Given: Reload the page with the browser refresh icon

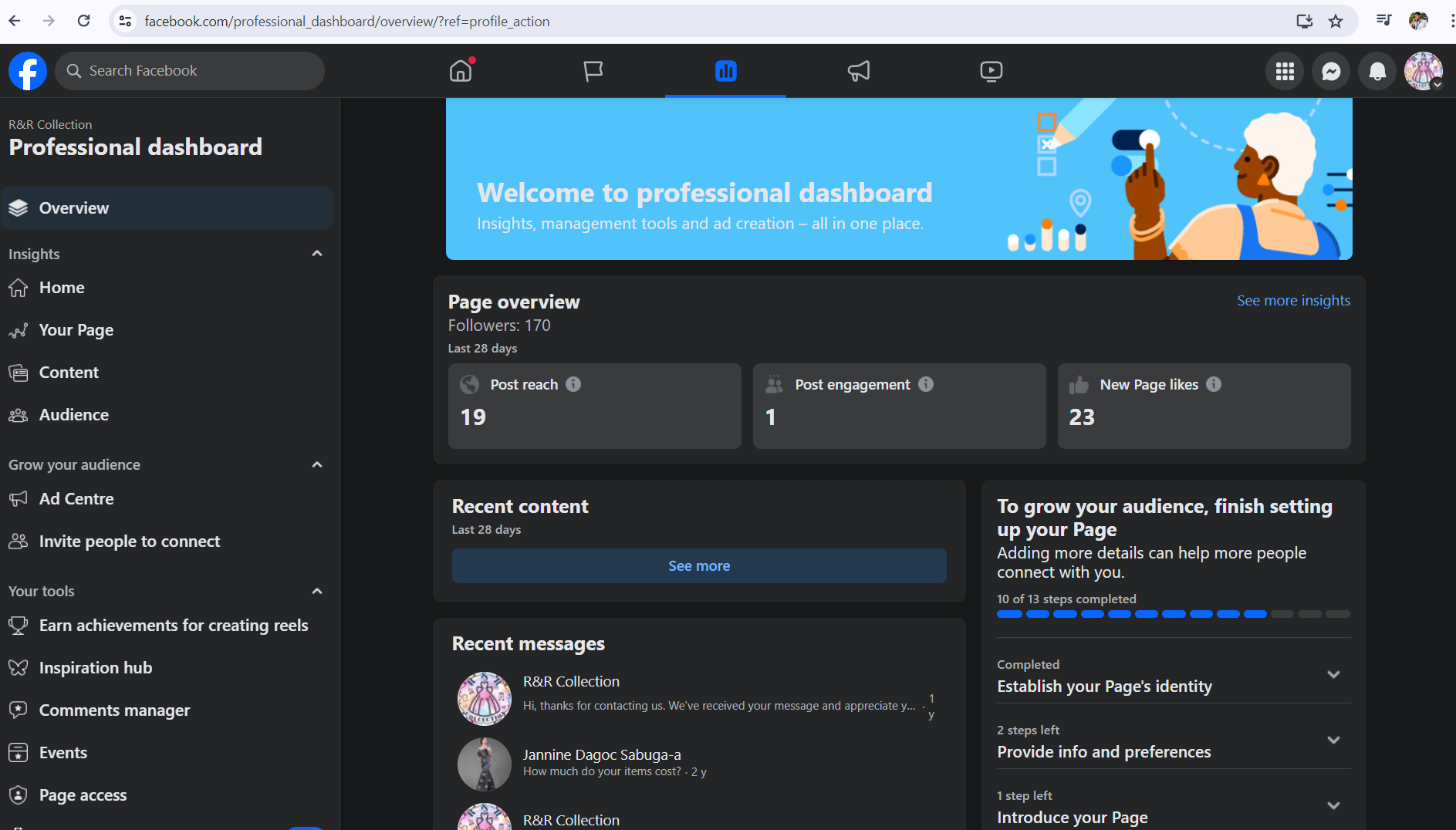Looking at the screenshot, I should [x=83, y=21].
